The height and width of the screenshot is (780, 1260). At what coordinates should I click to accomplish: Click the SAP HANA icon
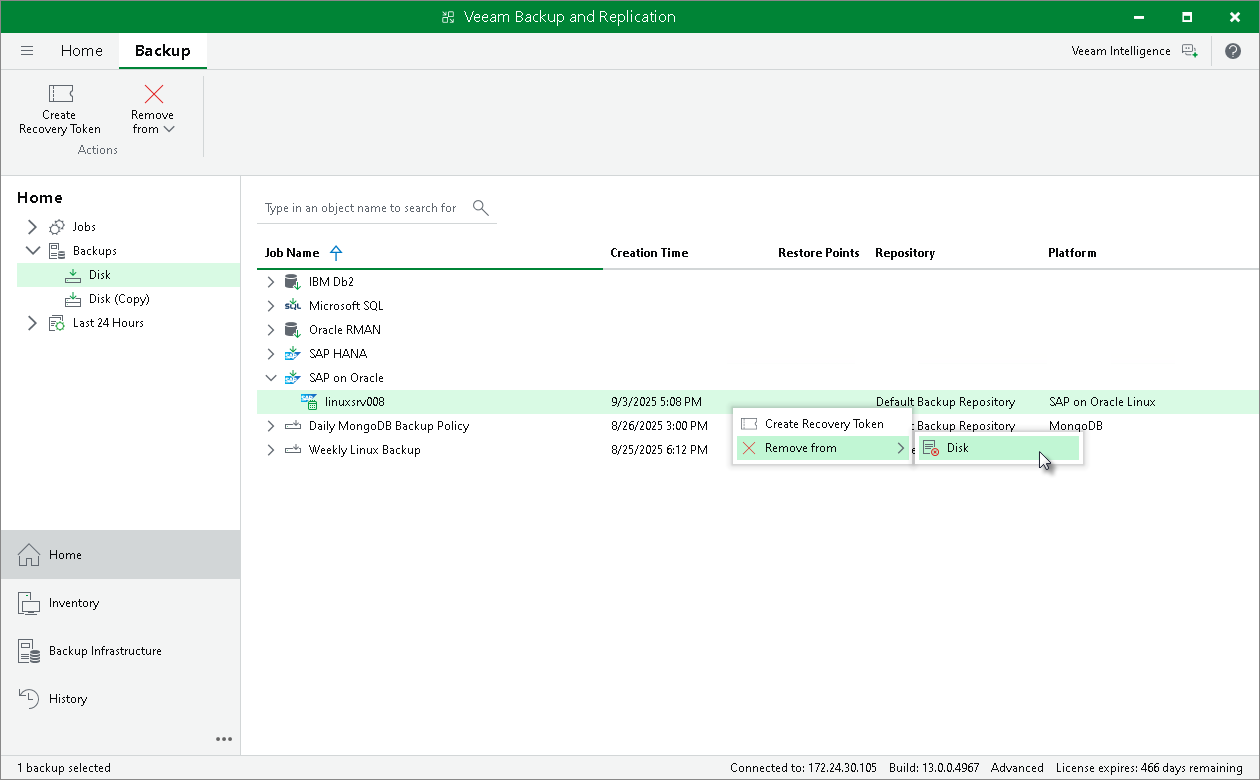292,354
